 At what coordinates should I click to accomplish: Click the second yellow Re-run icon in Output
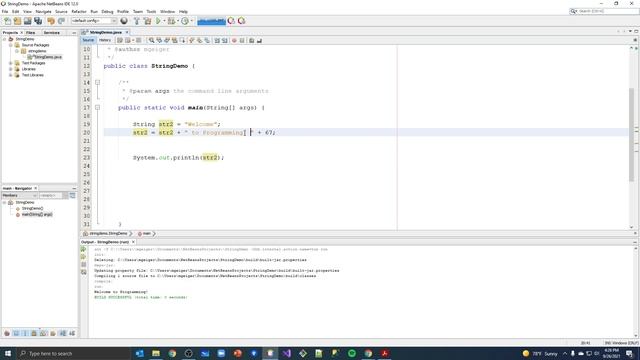click(84, 257)
